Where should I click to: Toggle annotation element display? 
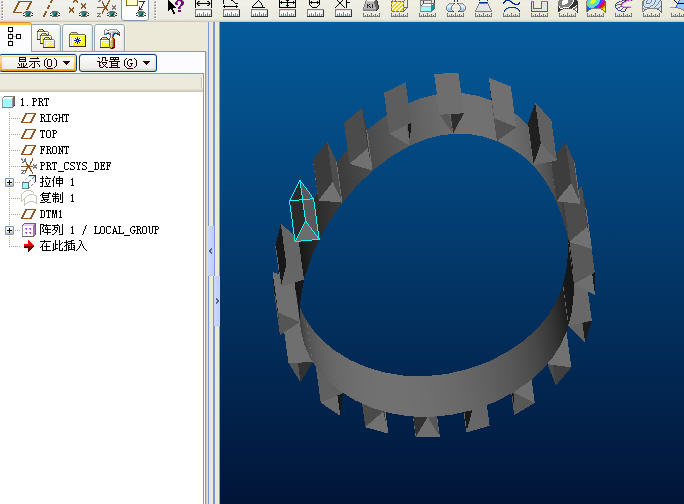135,9
